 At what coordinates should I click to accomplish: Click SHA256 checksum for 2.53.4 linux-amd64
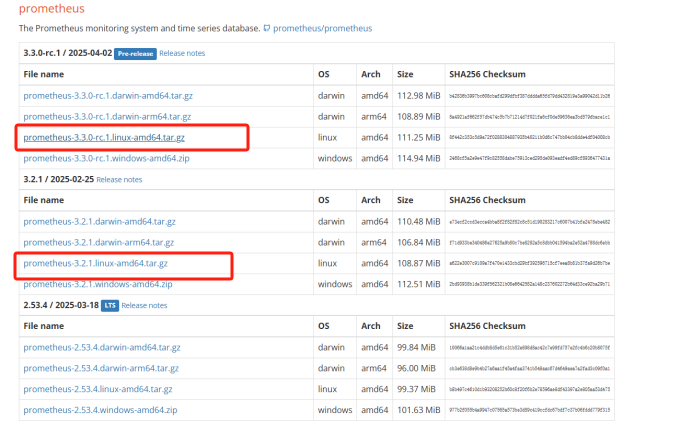pyautogui.click(x=530, y=389)
